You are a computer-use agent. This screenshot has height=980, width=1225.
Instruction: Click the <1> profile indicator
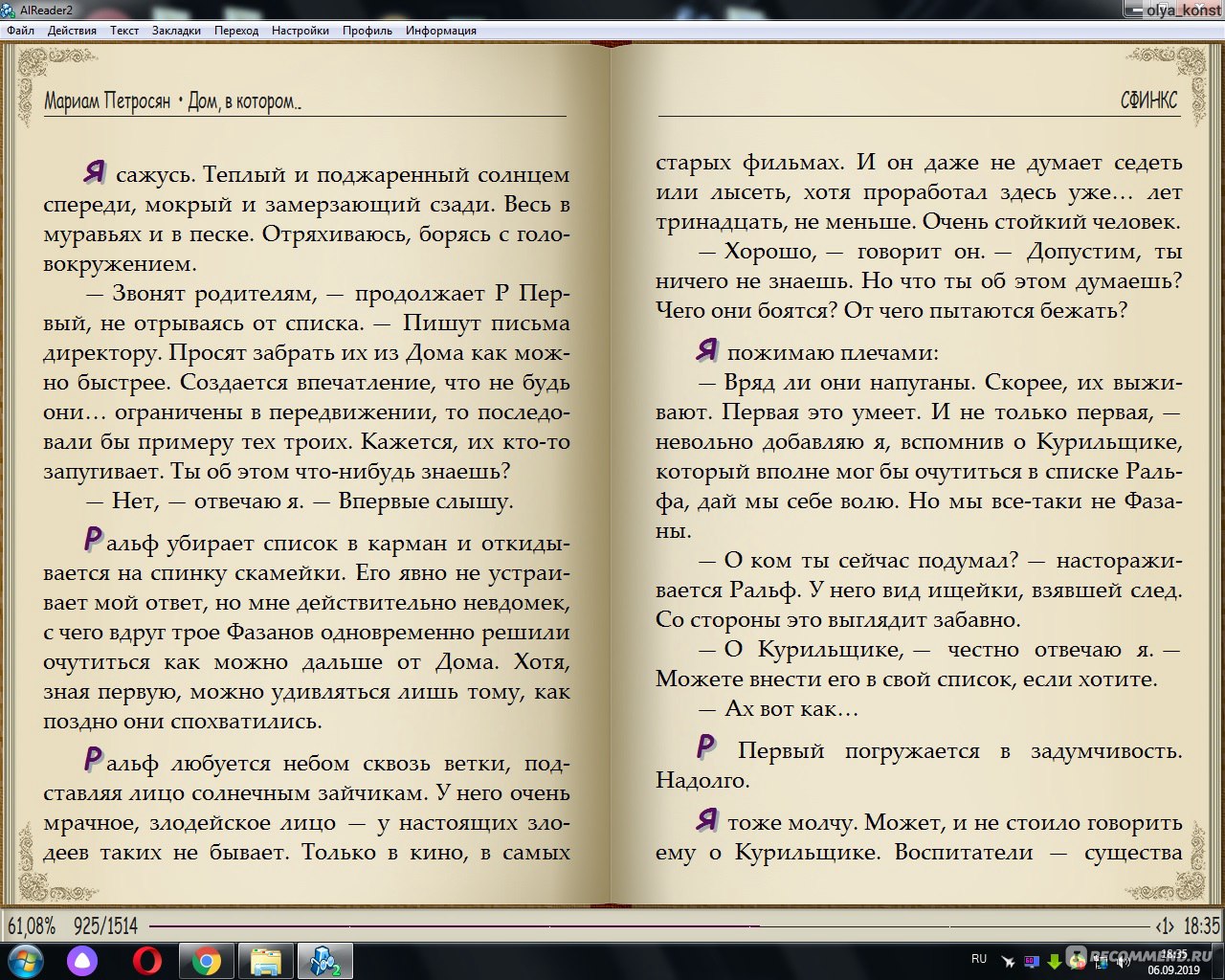pyautogui.click(x=1165, y=926)
